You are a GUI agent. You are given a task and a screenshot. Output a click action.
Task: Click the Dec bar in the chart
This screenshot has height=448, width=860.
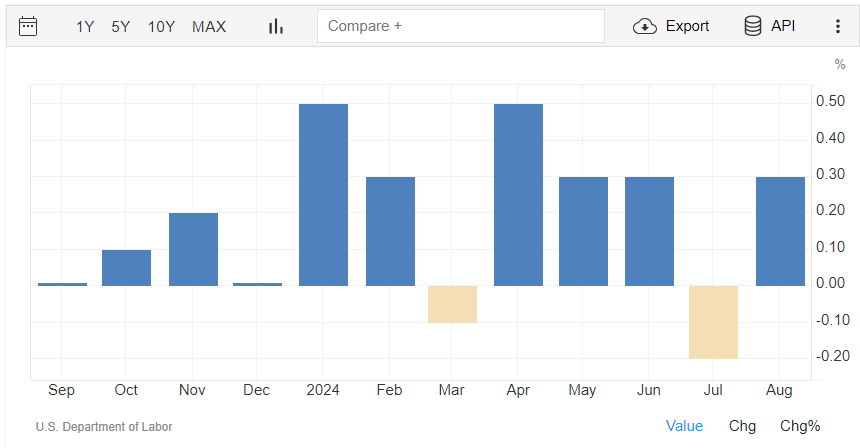[257, 284]
